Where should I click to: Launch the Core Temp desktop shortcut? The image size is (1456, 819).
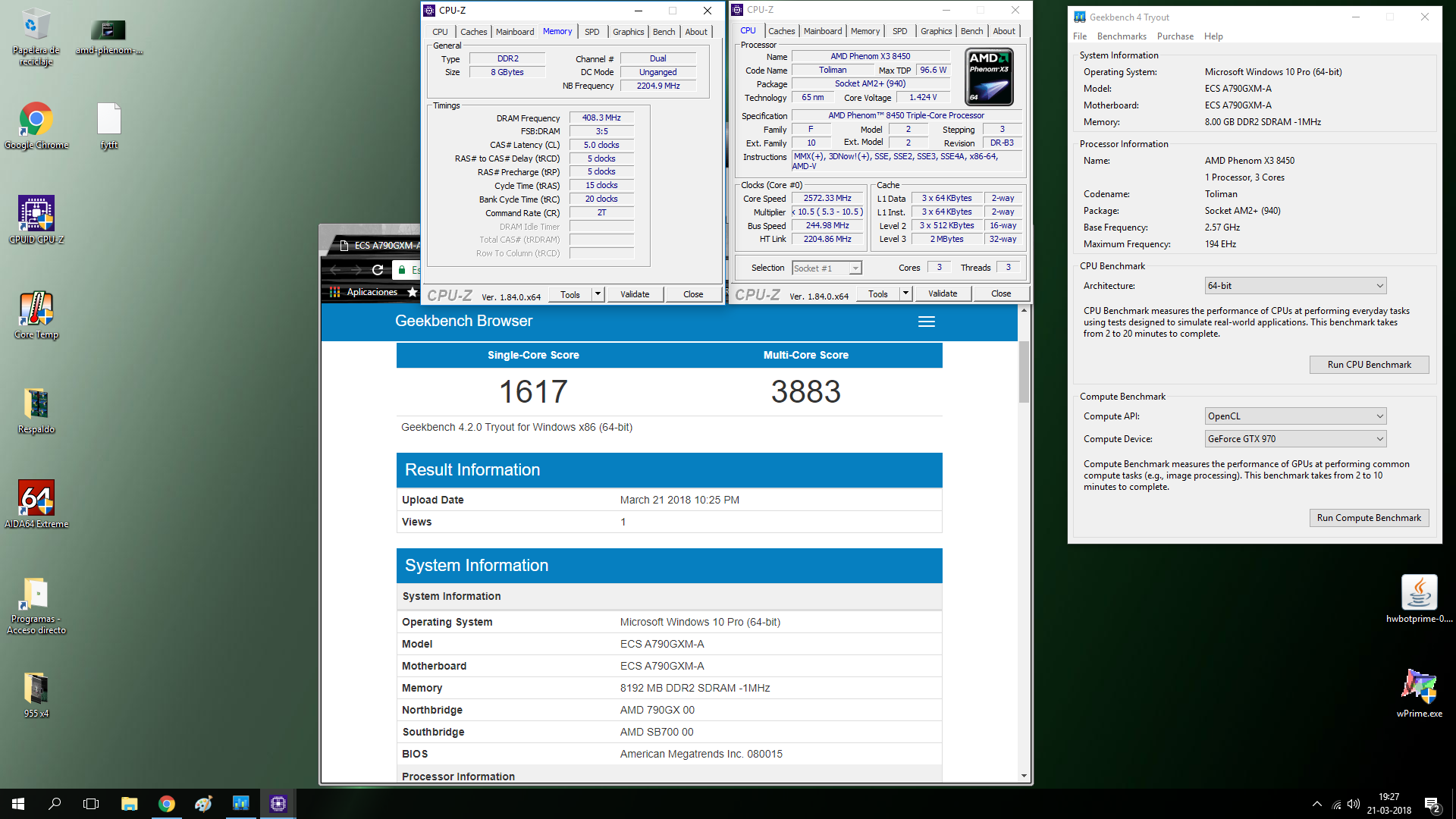pos(36,315)
